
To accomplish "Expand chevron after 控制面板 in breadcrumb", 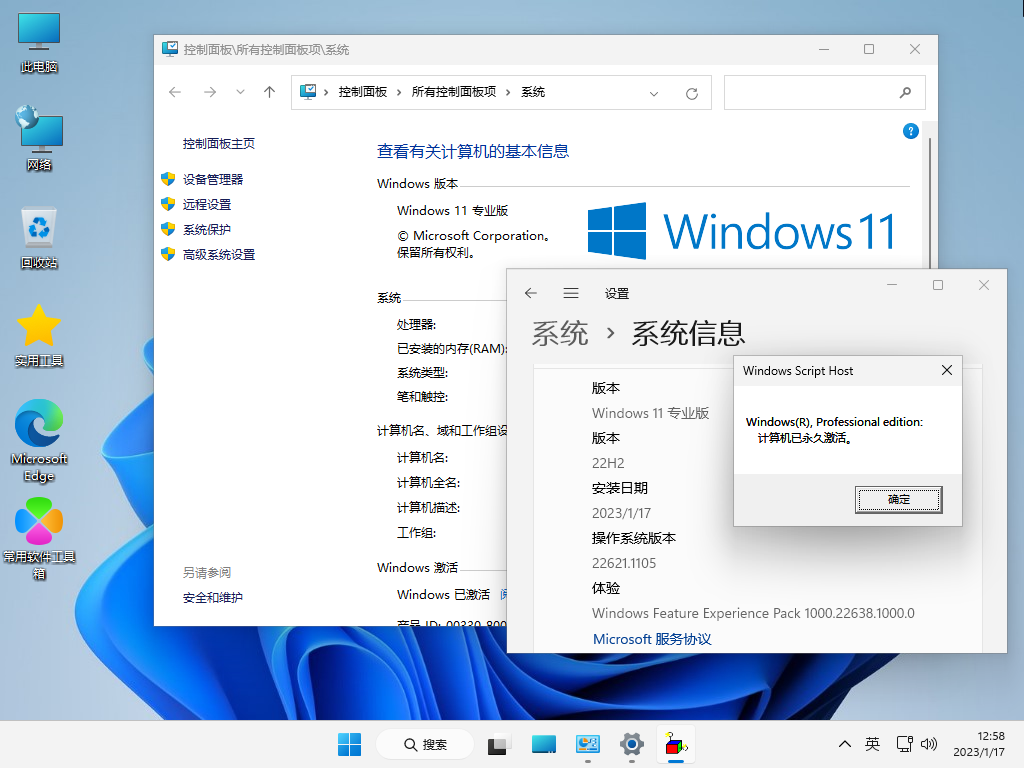I will [x=399, y=92].
